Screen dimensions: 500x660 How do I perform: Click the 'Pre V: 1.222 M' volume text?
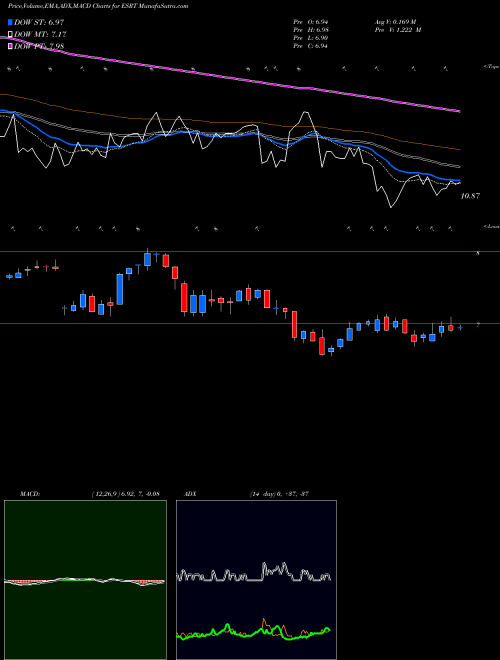398,30
